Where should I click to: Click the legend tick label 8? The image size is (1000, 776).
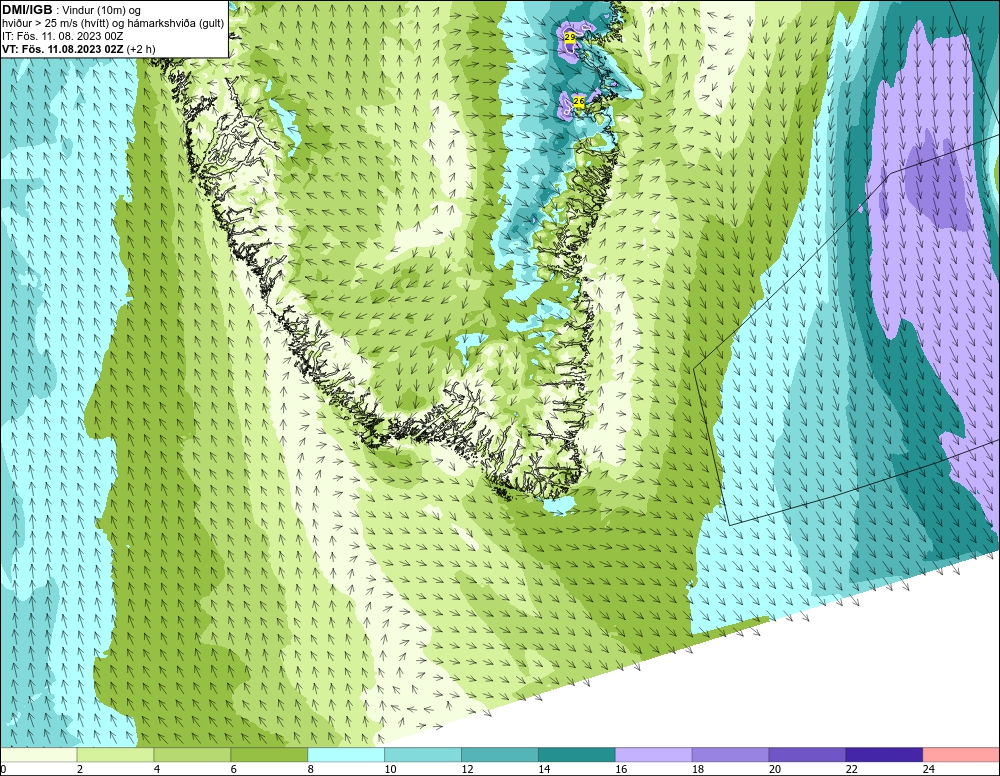coord(311,769)
